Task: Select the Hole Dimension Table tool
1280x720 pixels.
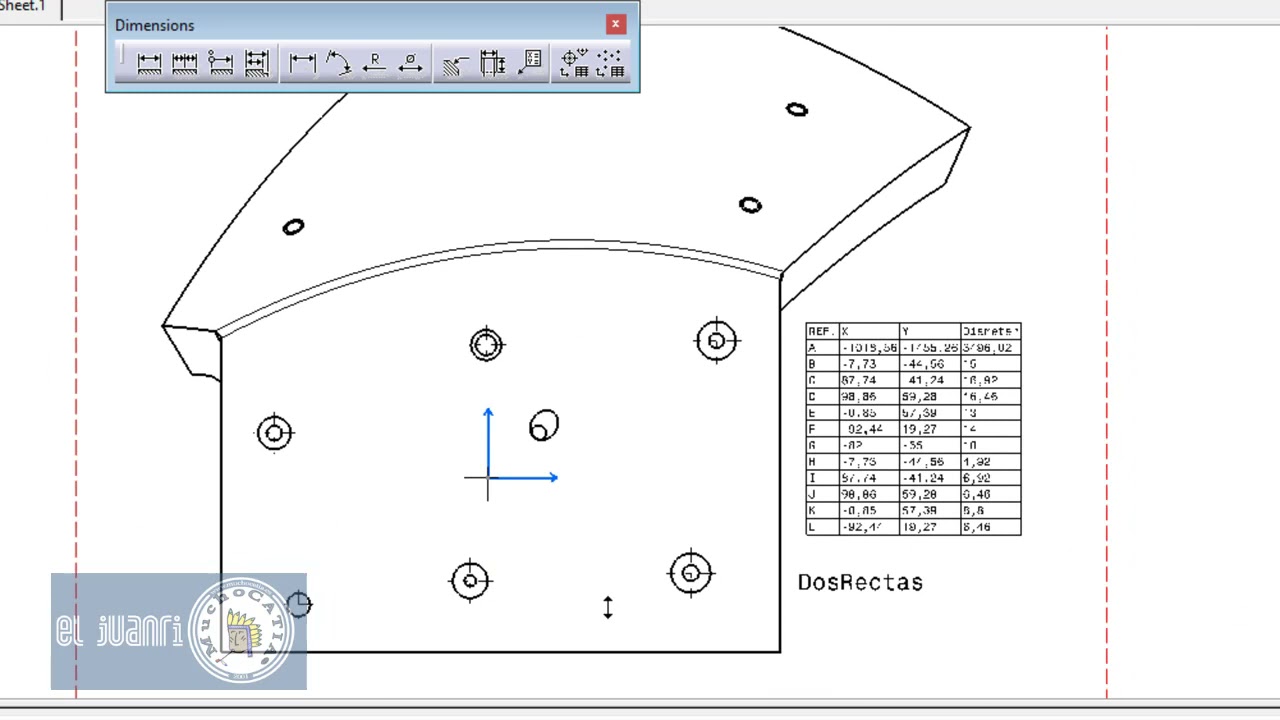Action: pyautogui.click(x=574, y=64)
